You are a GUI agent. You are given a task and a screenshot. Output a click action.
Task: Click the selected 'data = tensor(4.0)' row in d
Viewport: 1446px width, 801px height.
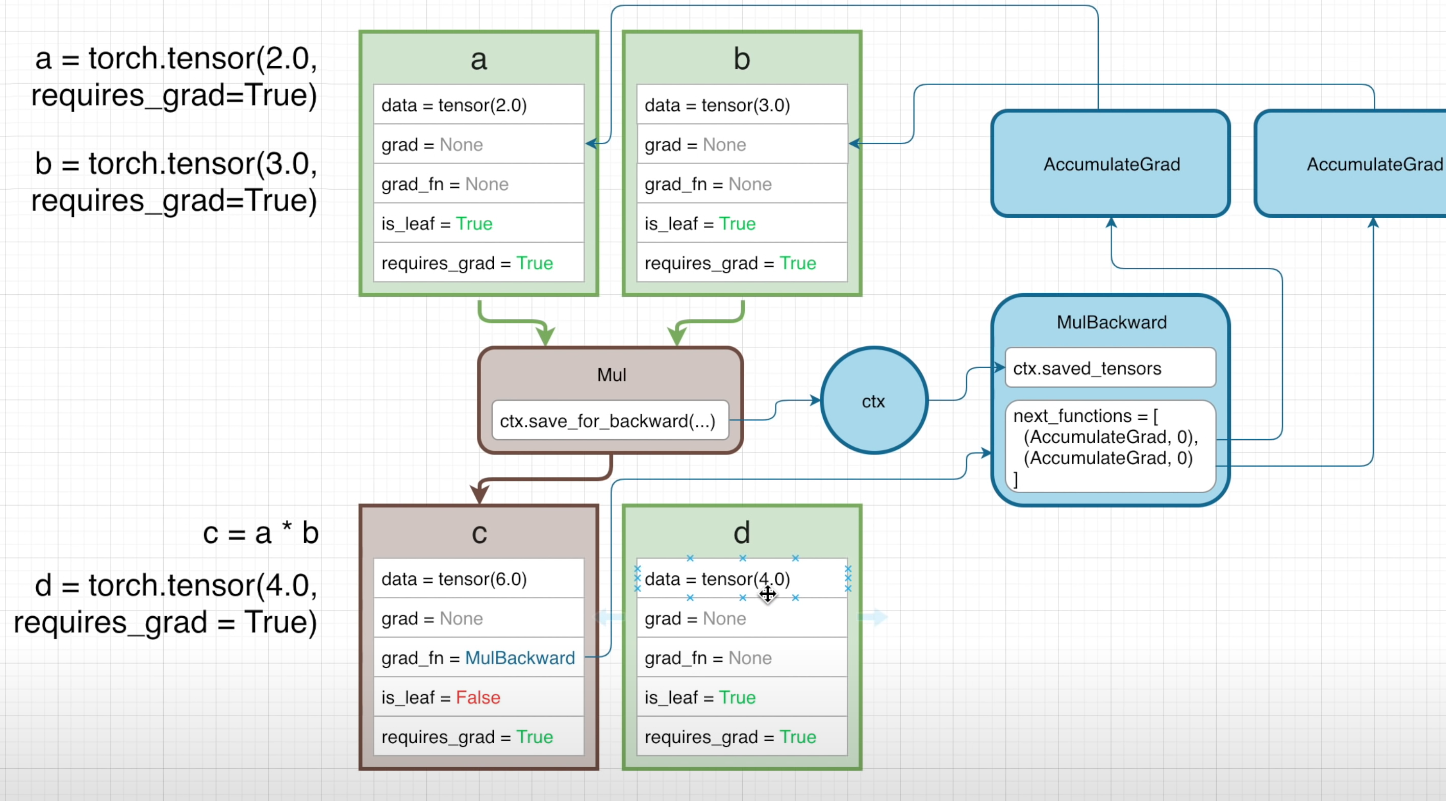pyautogui.click(x=742, y=579)
